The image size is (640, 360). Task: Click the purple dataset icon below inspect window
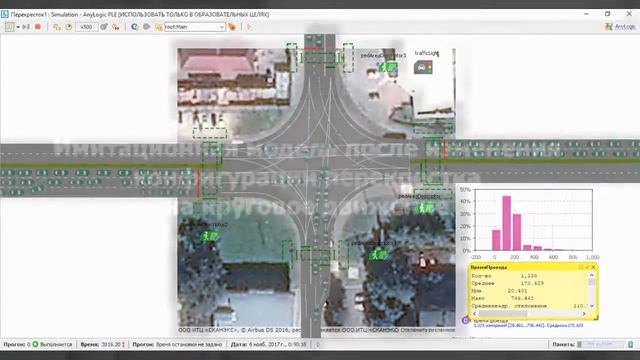click(465, 321)
